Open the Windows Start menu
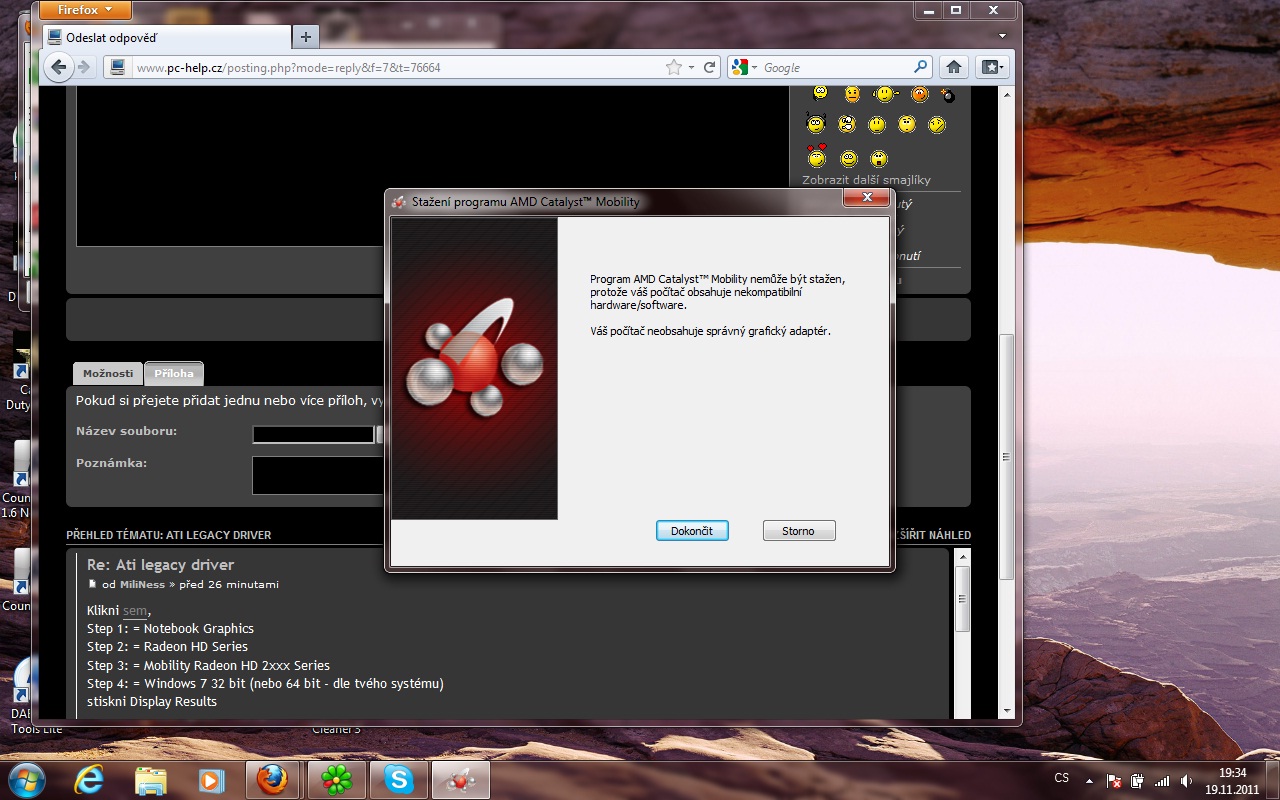 pyautogui.click(x=26, y=779)
